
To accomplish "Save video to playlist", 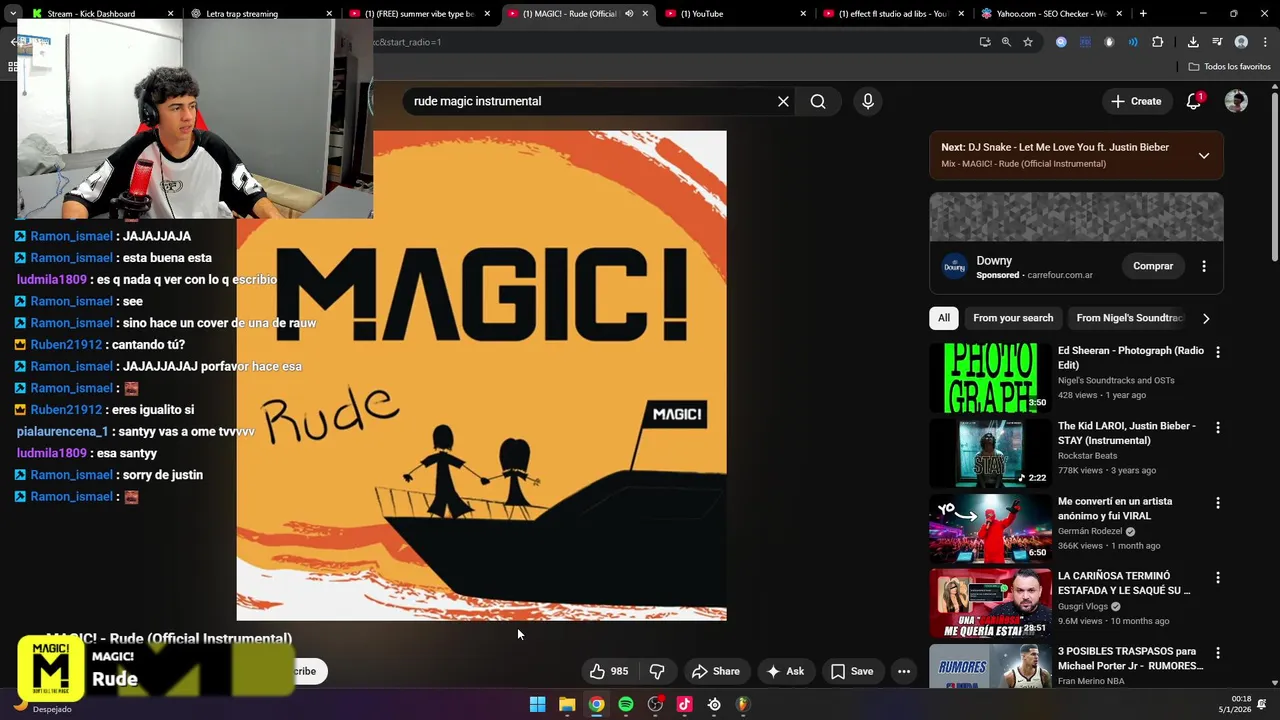I will pos(852,671).
